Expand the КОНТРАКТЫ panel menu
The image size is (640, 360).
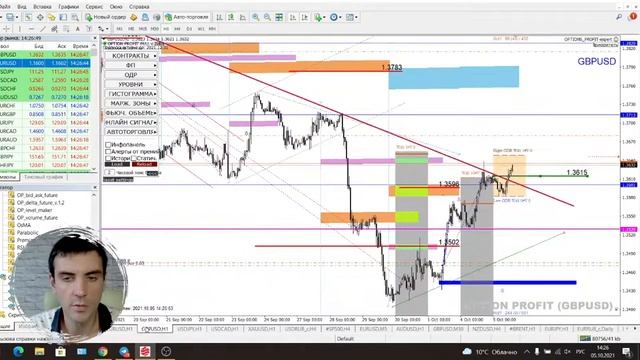(x=131, y=56)
